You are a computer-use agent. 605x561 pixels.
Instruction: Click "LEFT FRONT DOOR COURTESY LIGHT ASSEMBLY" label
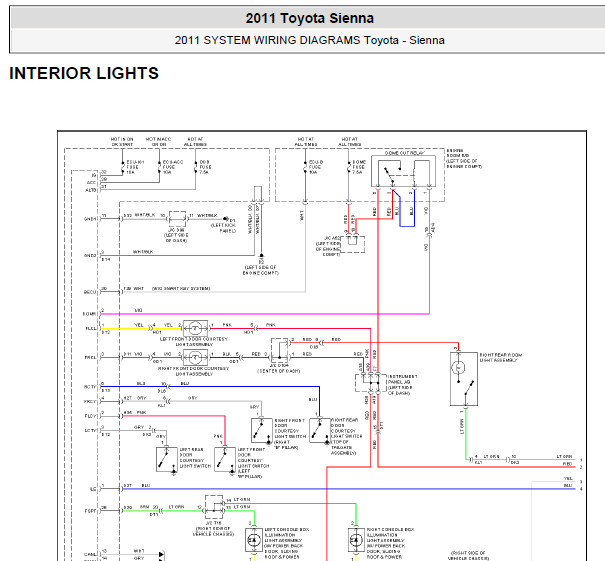[194, 341]
